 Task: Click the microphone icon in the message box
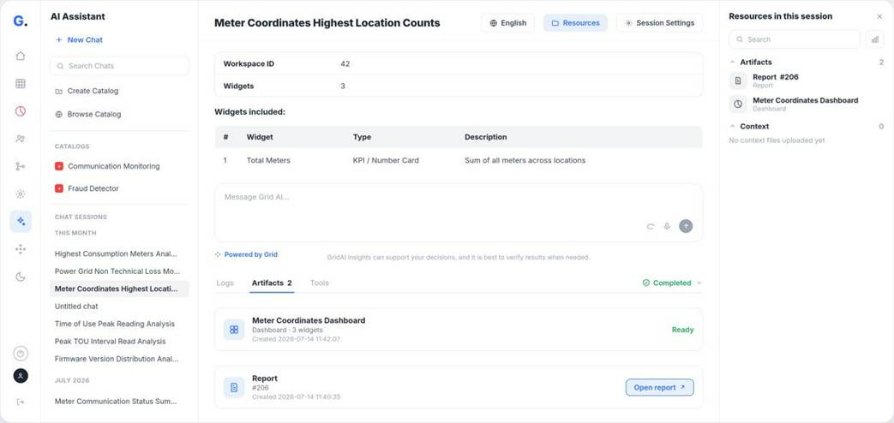[667, 226]
